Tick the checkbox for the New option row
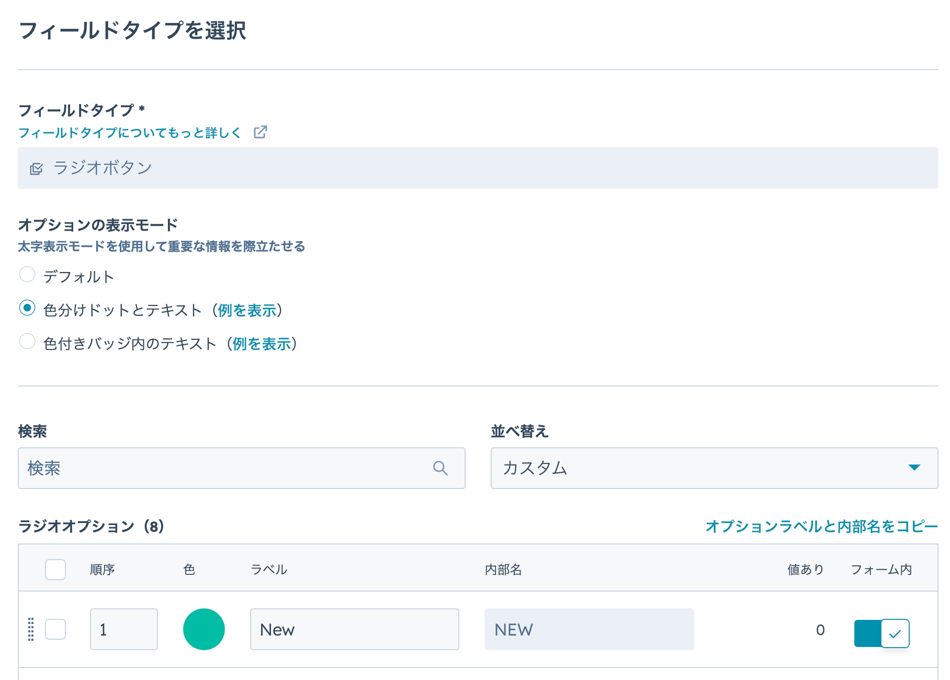Viewport: 950px width, 680px height. pyautogui.click(x=56, y=629)
